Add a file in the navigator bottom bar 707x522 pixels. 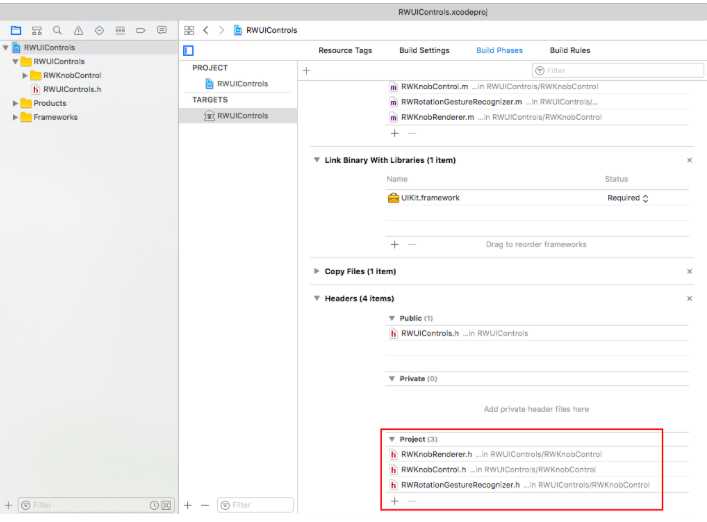point(8,505)
